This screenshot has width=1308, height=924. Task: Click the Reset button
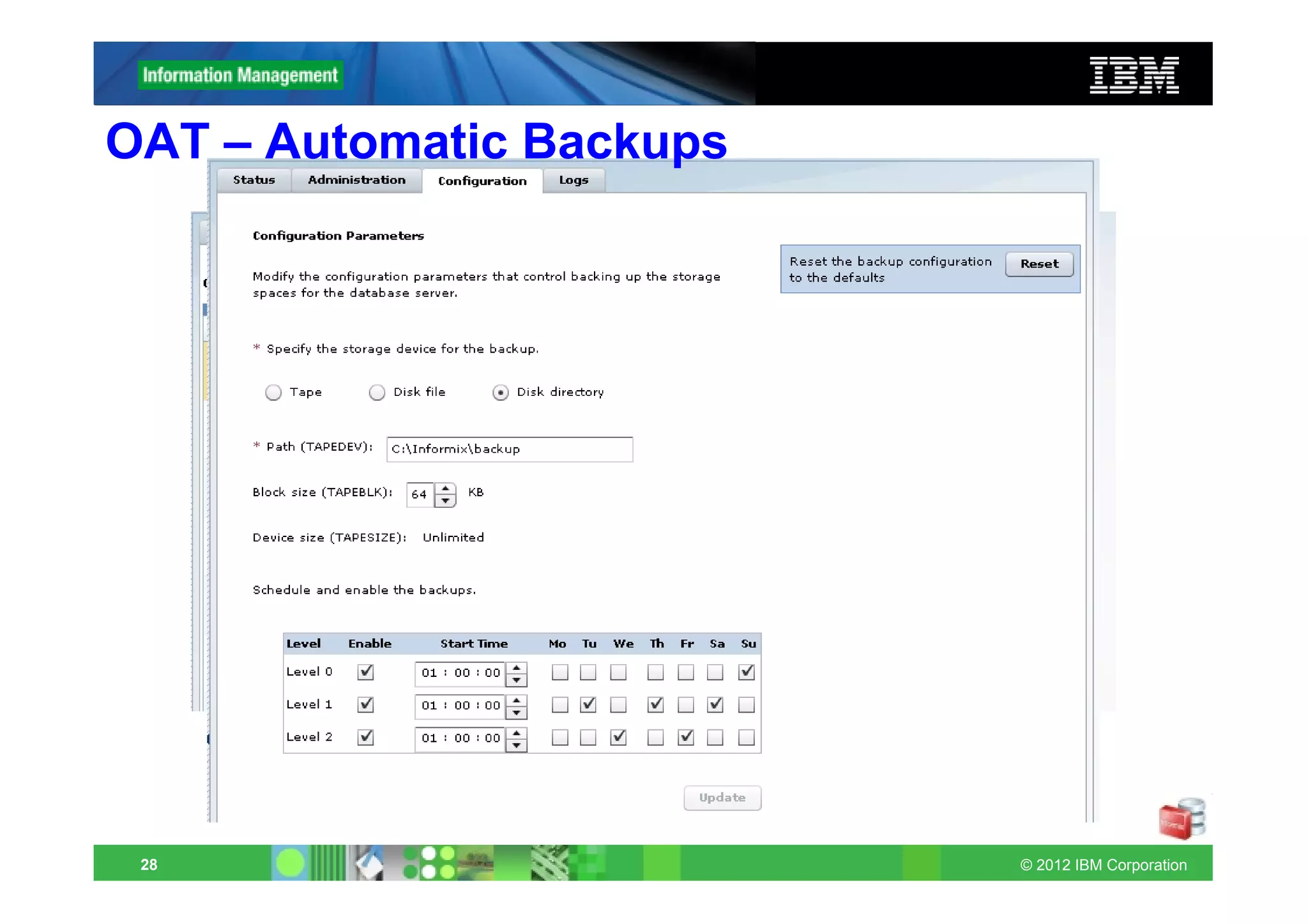tap(1039, 264)
